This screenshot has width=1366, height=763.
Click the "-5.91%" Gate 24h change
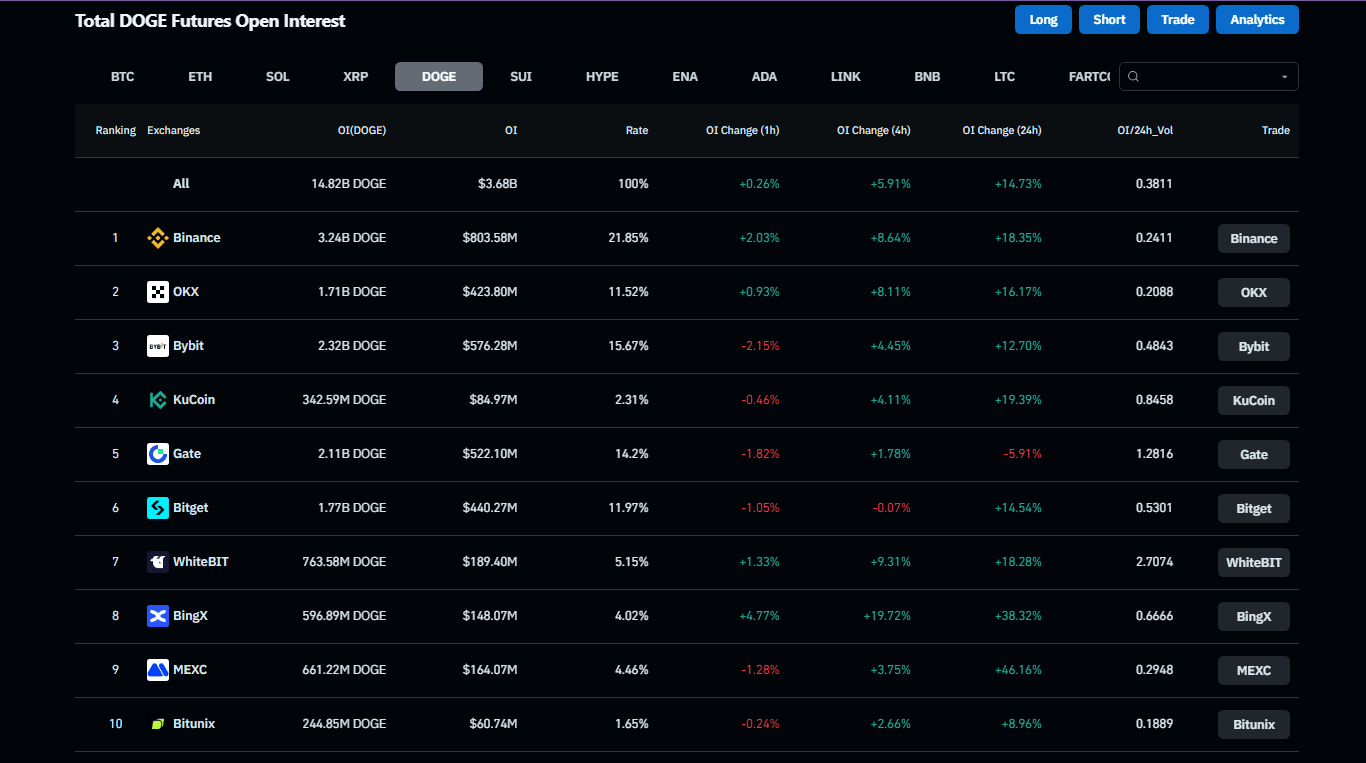(1022, 454)
